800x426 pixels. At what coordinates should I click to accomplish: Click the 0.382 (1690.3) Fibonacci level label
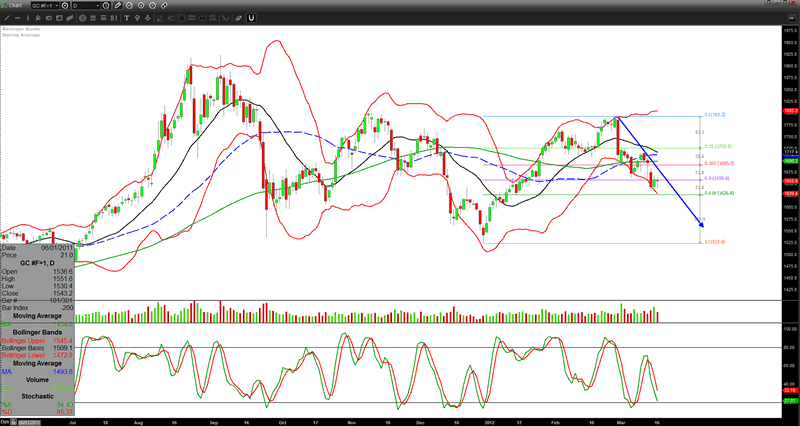point(720,163)
